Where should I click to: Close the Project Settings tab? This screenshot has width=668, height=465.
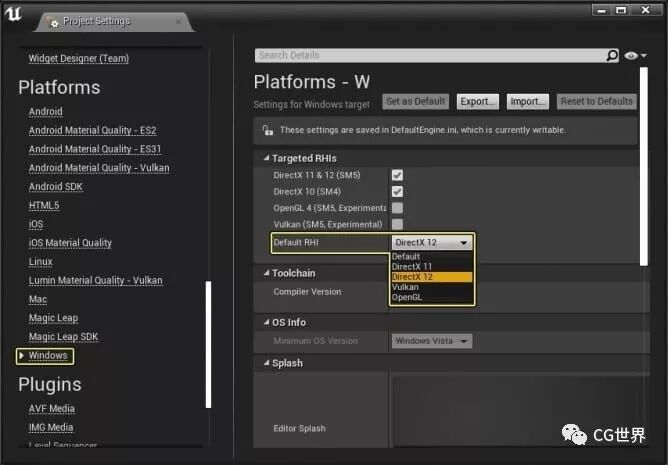click(179, 21)
